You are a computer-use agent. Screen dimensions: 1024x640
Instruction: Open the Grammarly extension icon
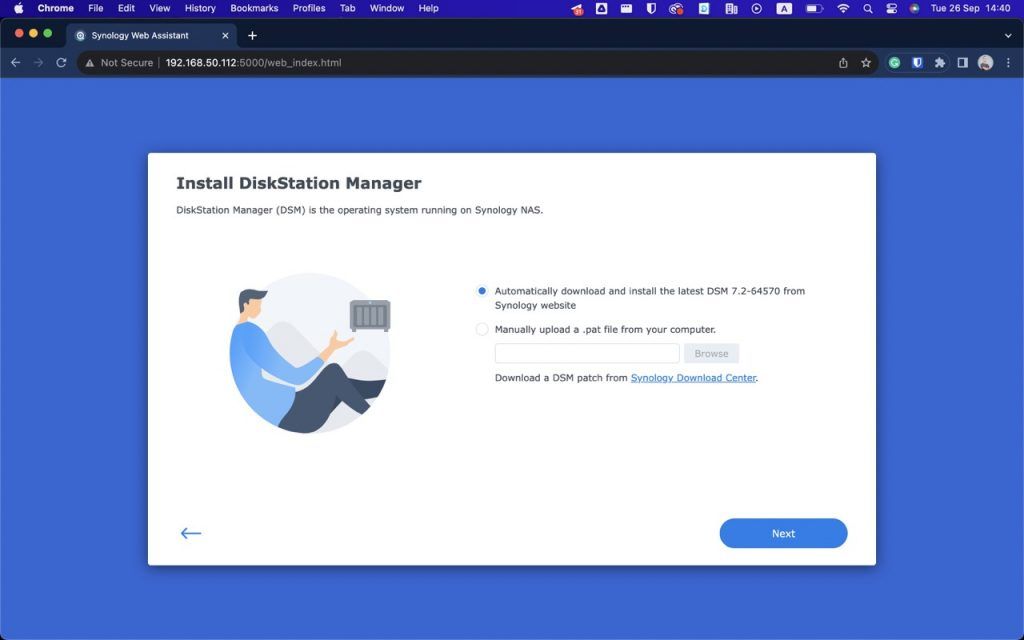tap(895, 63)
